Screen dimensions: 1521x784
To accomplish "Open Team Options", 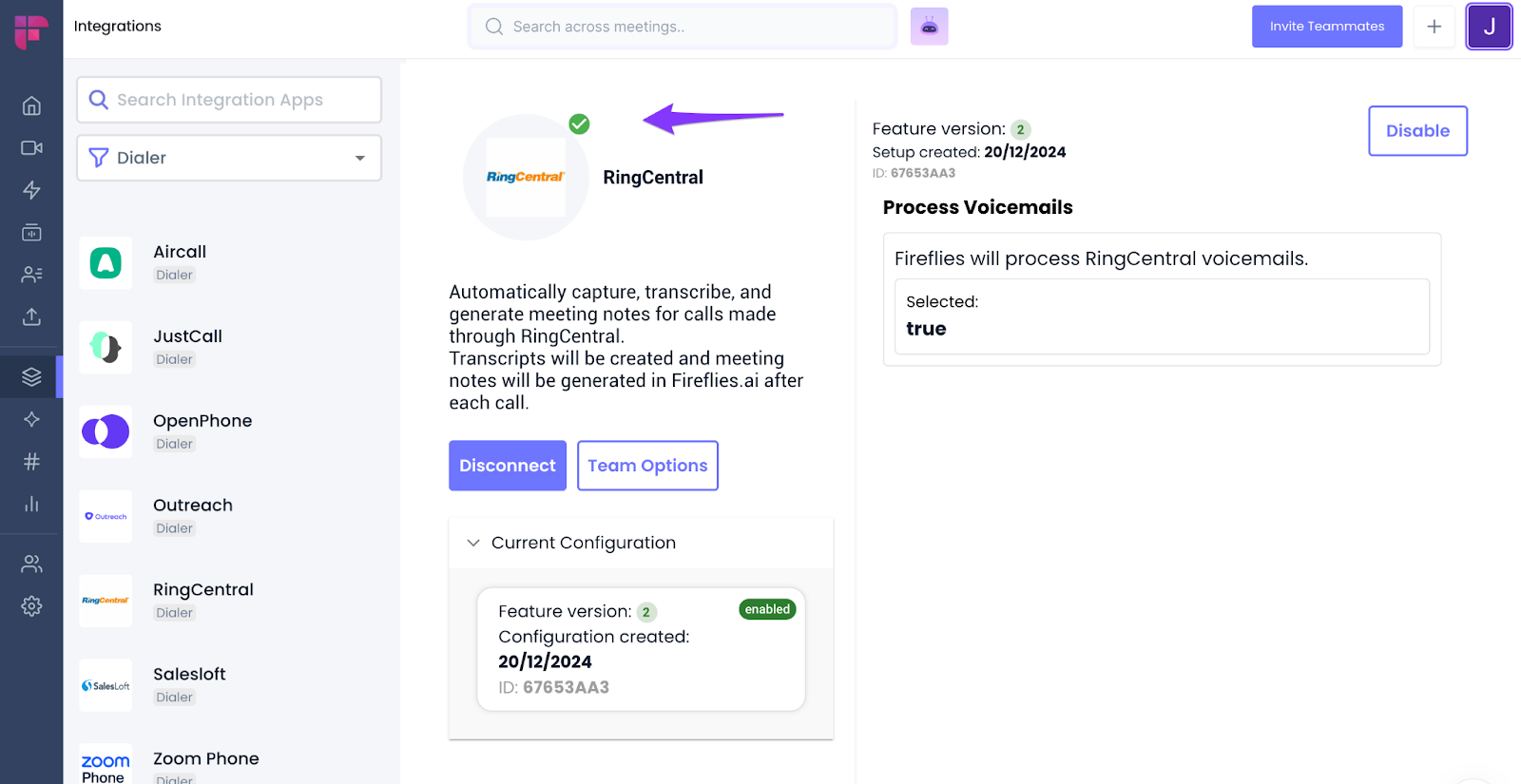I will click(647, 466).
